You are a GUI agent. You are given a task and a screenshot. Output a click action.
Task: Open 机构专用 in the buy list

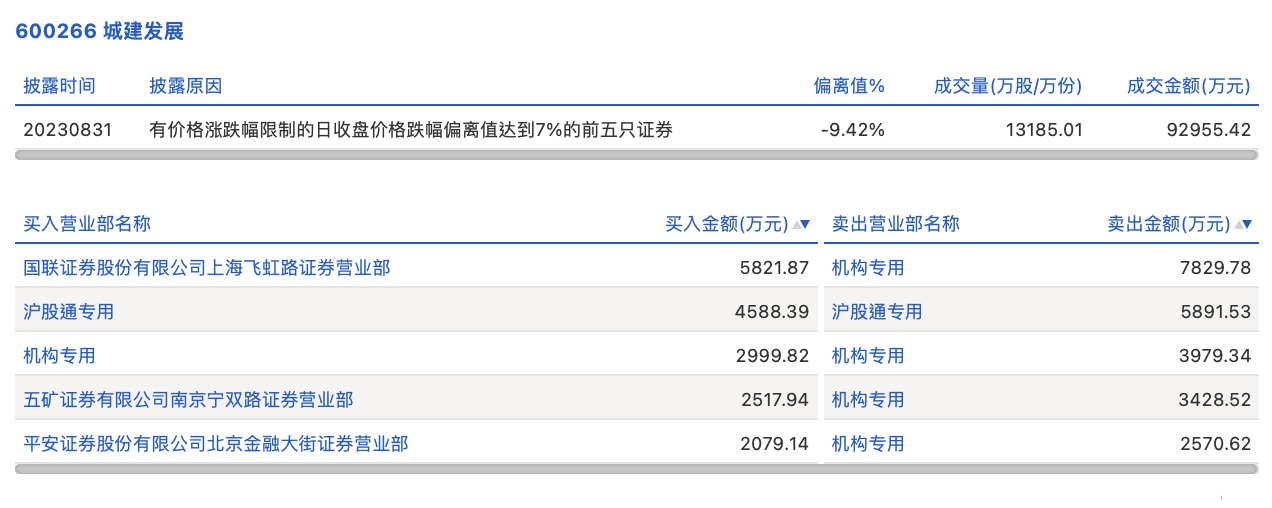[x=60, y=356]
